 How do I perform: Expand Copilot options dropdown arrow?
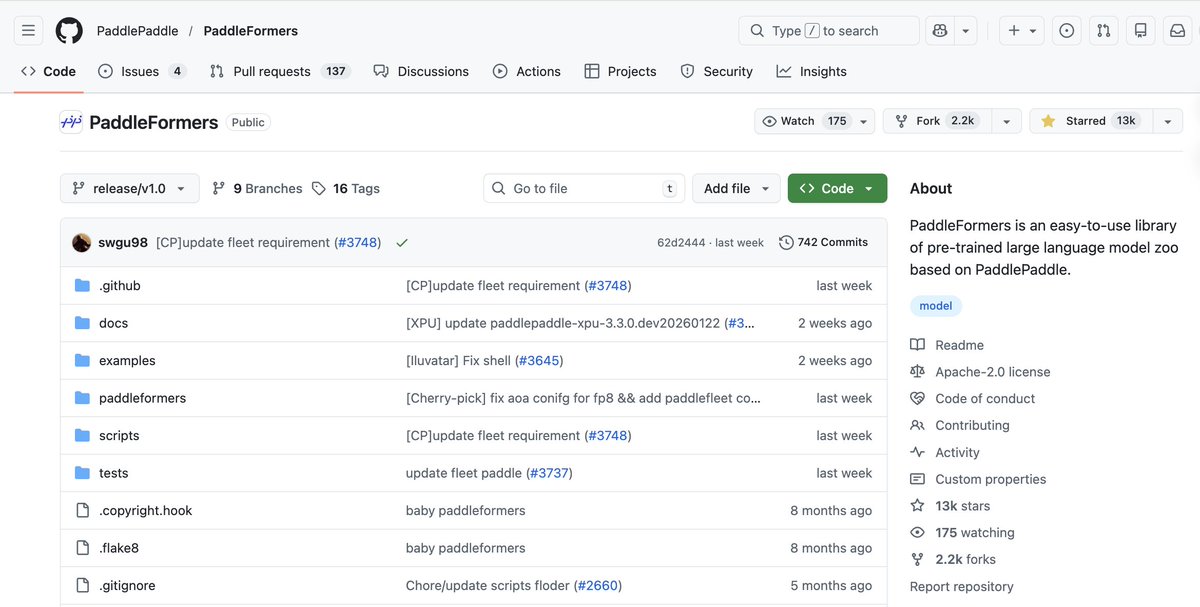[966, 31]
